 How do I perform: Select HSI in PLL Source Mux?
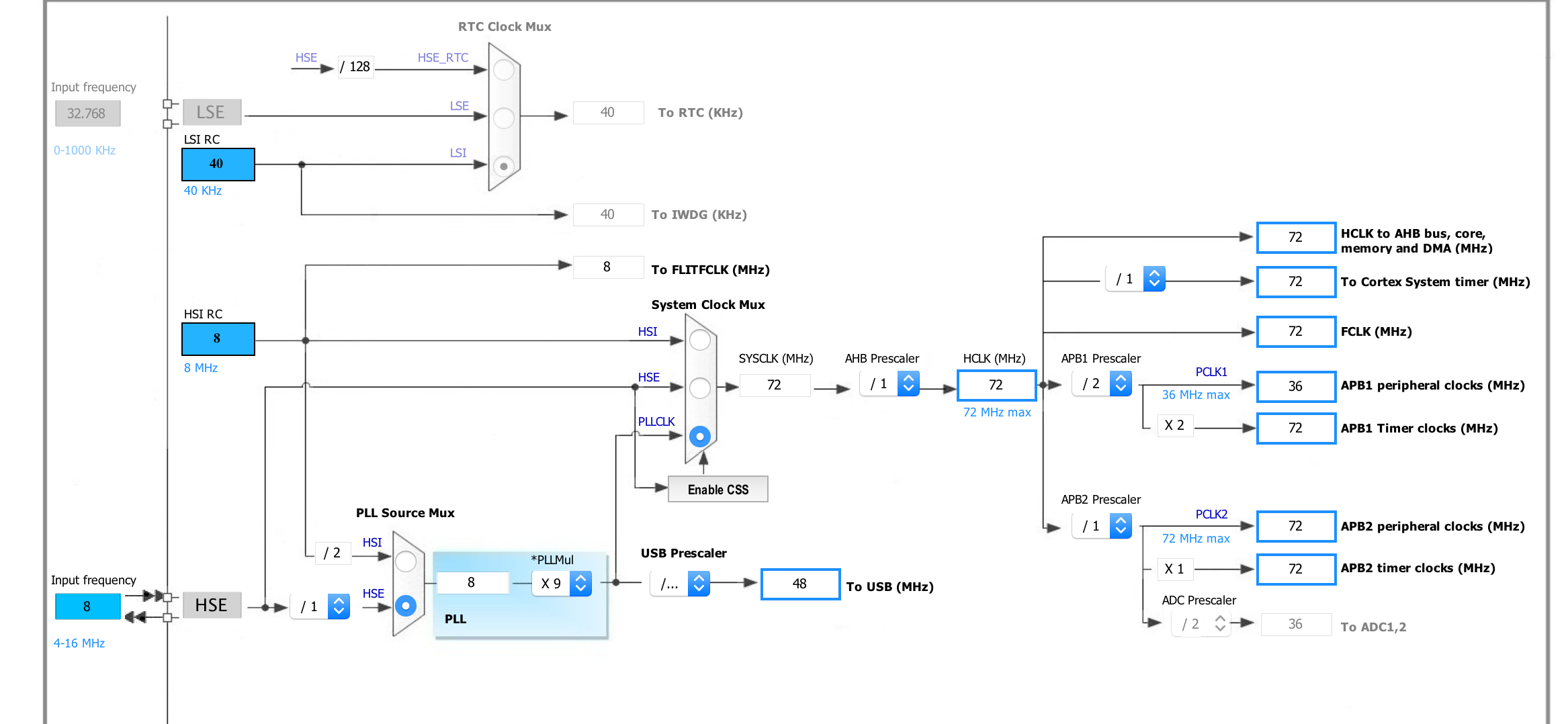(x=406, y=561)
